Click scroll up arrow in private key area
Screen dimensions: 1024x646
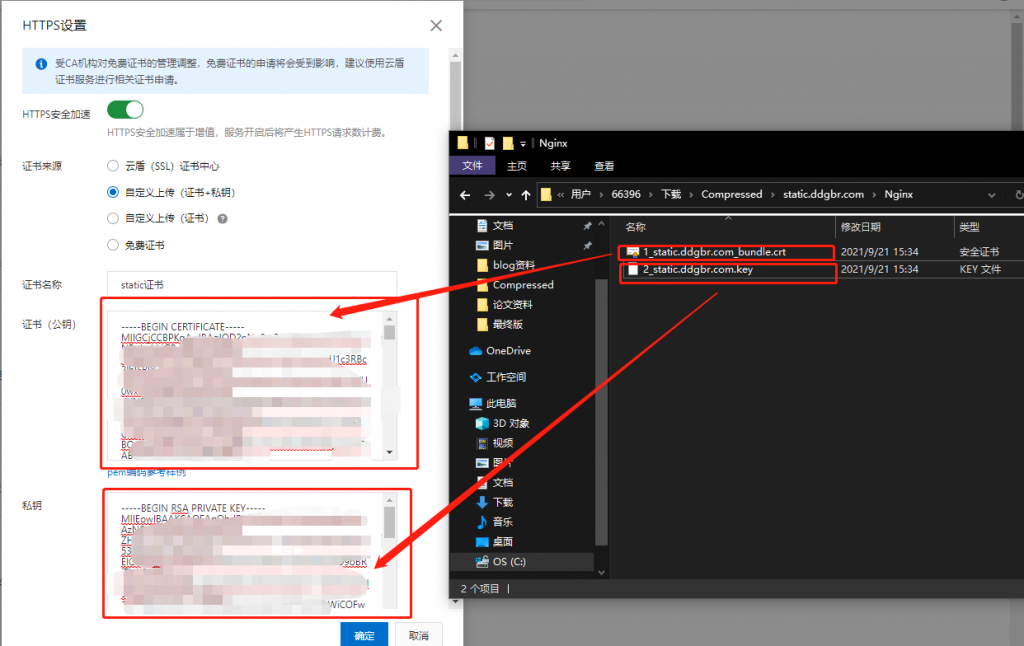tap(389, 500)
